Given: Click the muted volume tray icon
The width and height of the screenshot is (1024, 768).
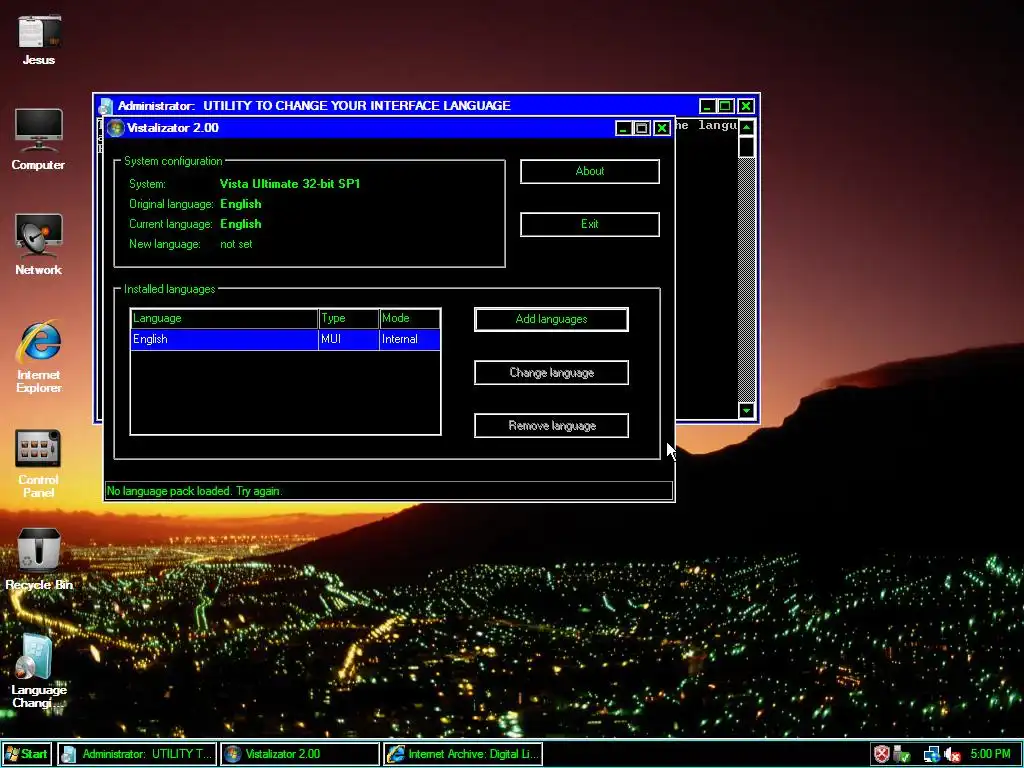Looking at the screenshot, I should (953, 754).
